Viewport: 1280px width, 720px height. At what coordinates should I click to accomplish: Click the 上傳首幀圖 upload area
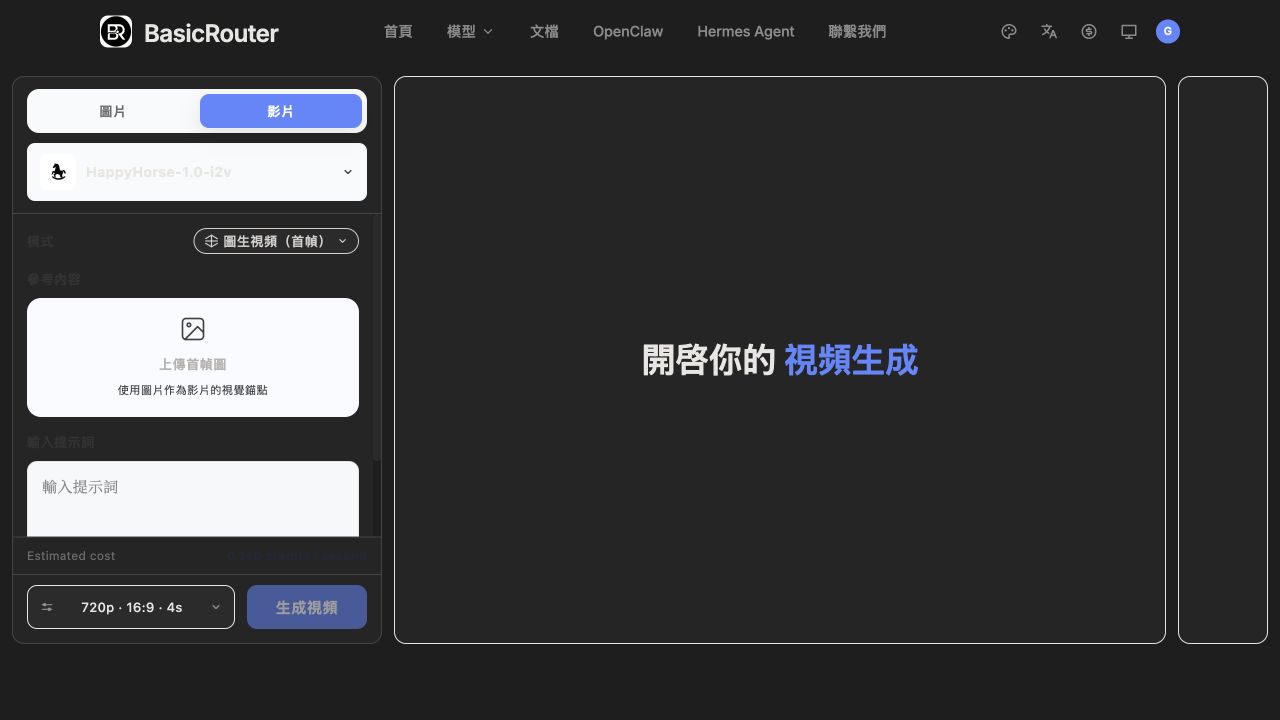[193, 357]
